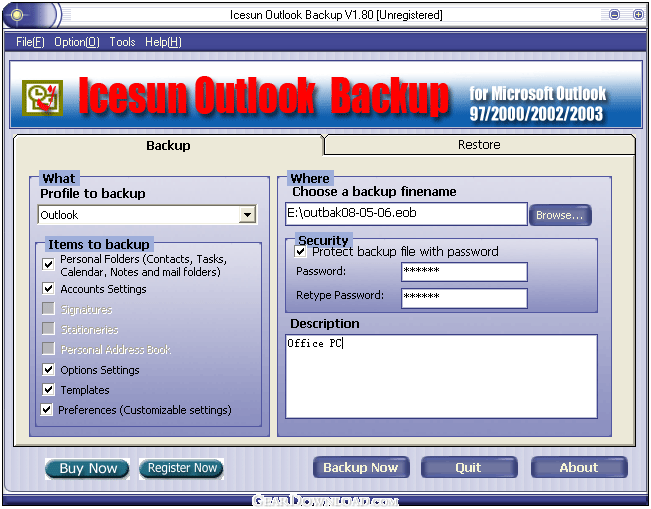This screenshot has width=651, height=509.
Task: Disable Protect backup file with password
Action: [300, 251]
